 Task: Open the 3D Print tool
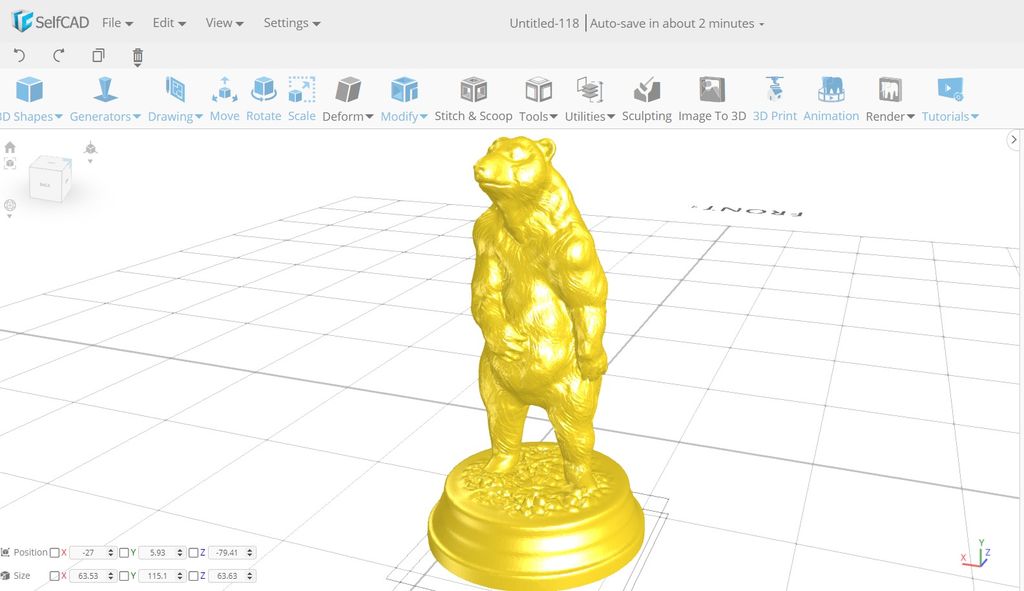[x=773, y=100]
